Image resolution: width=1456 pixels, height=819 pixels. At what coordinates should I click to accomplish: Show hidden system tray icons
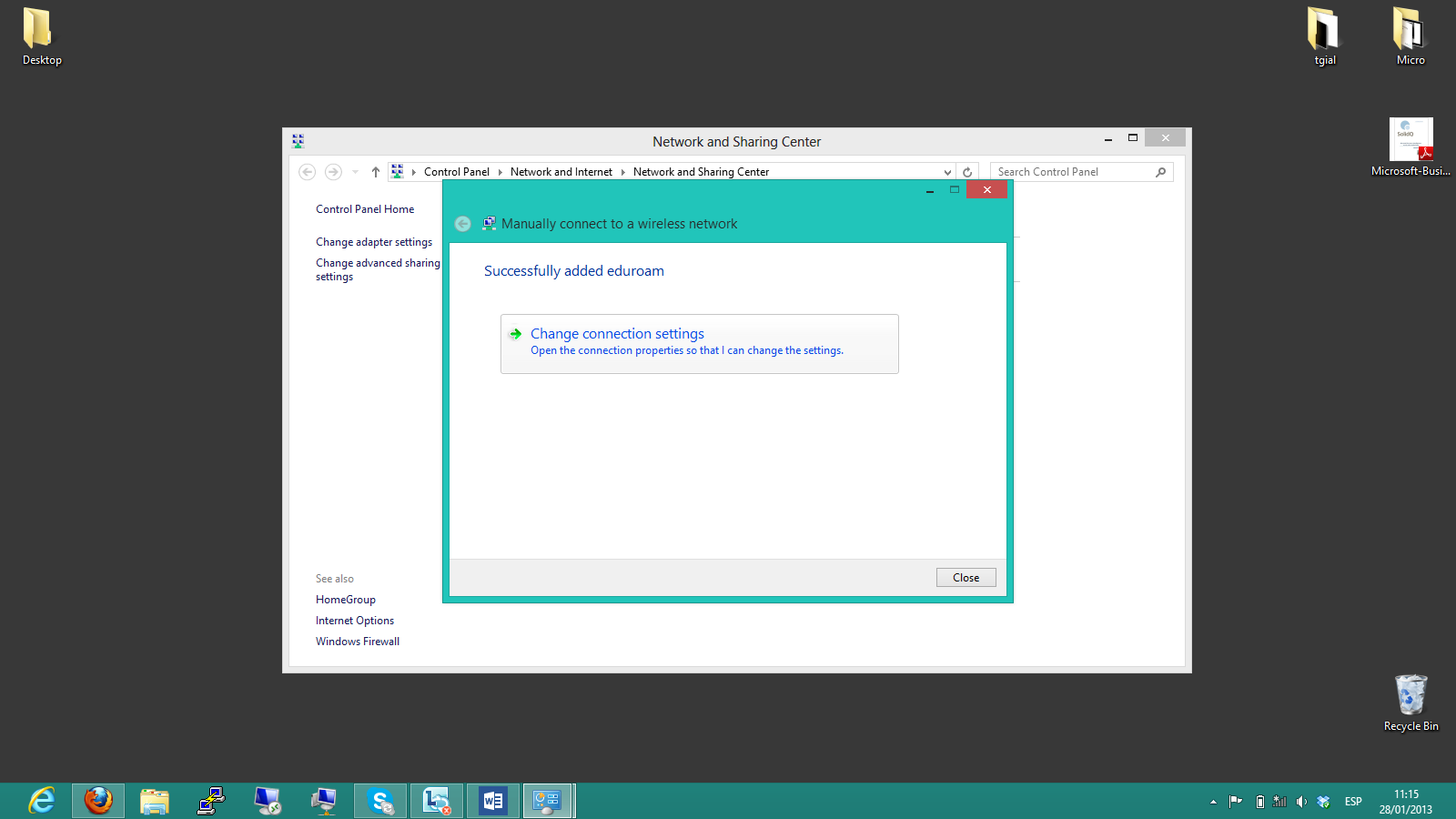pos(1213,802)
